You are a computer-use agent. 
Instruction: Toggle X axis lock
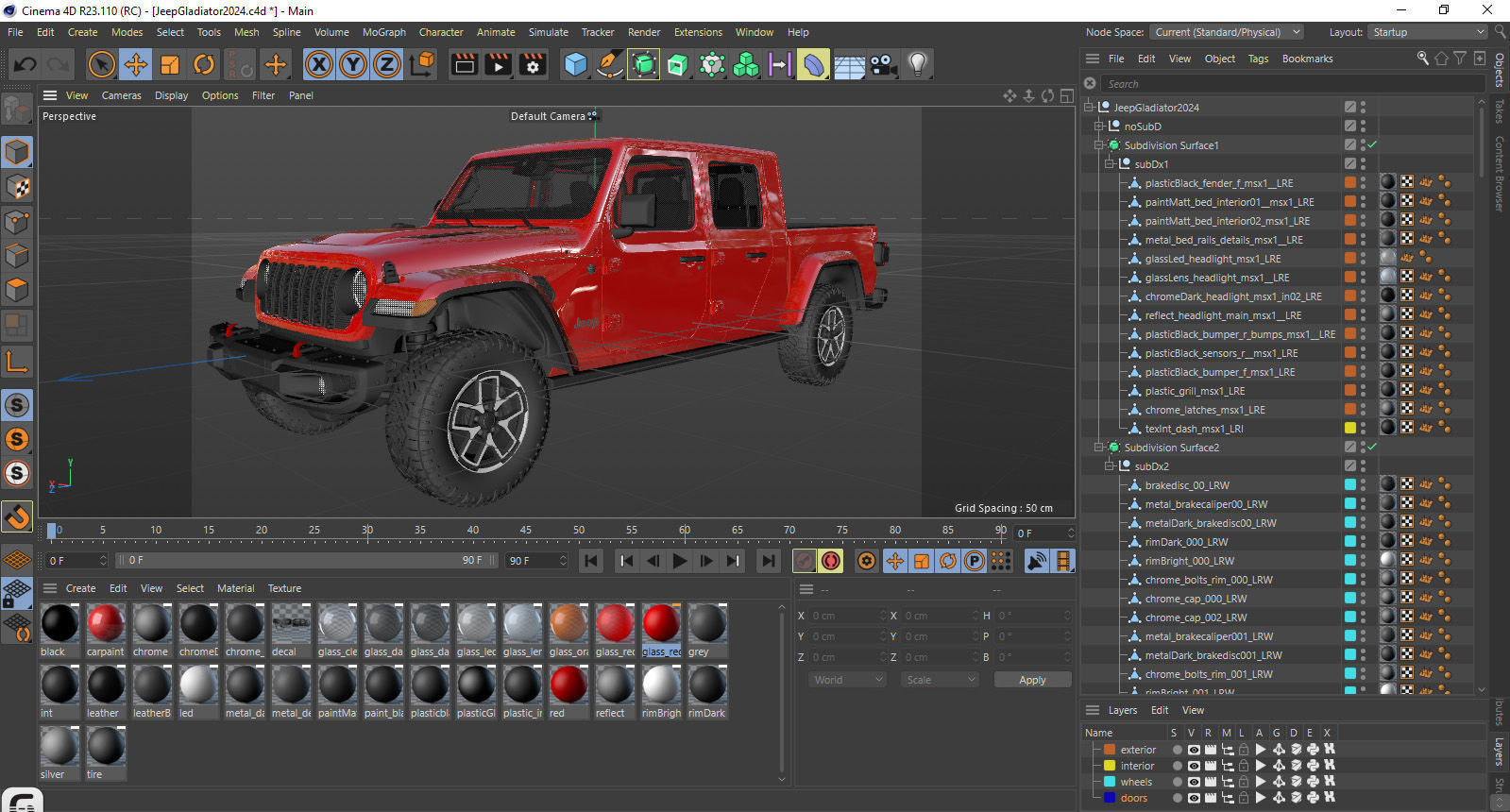pyautogui.click(x=319, y=64)
